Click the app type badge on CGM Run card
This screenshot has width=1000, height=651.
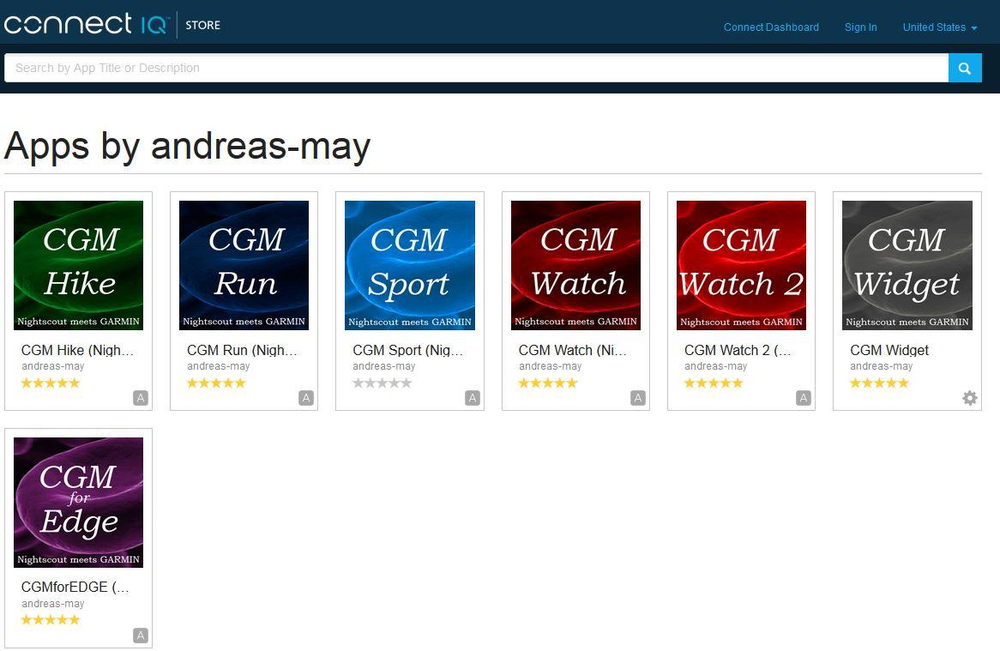pyautogui.click(x=306, y=398)
